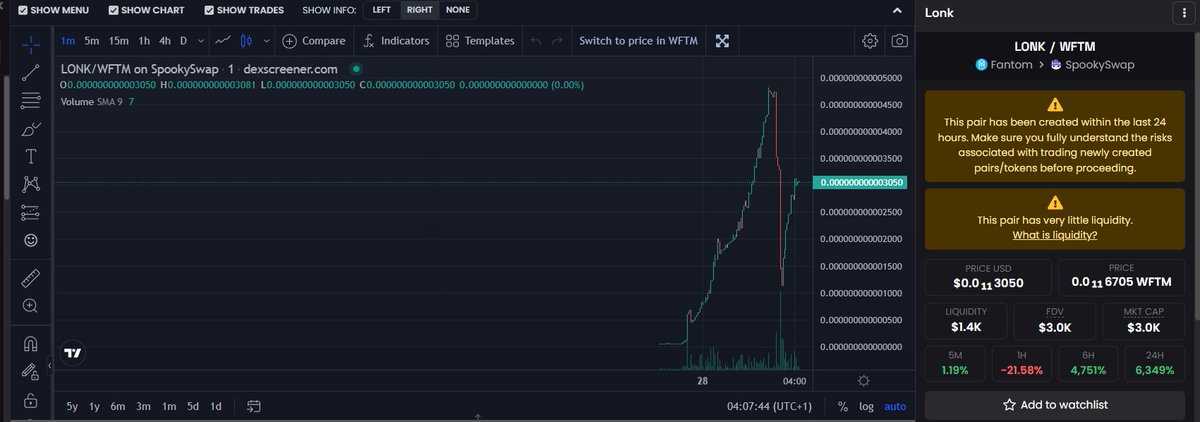The height and width of the screenshot is (422, 1200).
Task: Select the 15m timeframe
Action: 119,41
